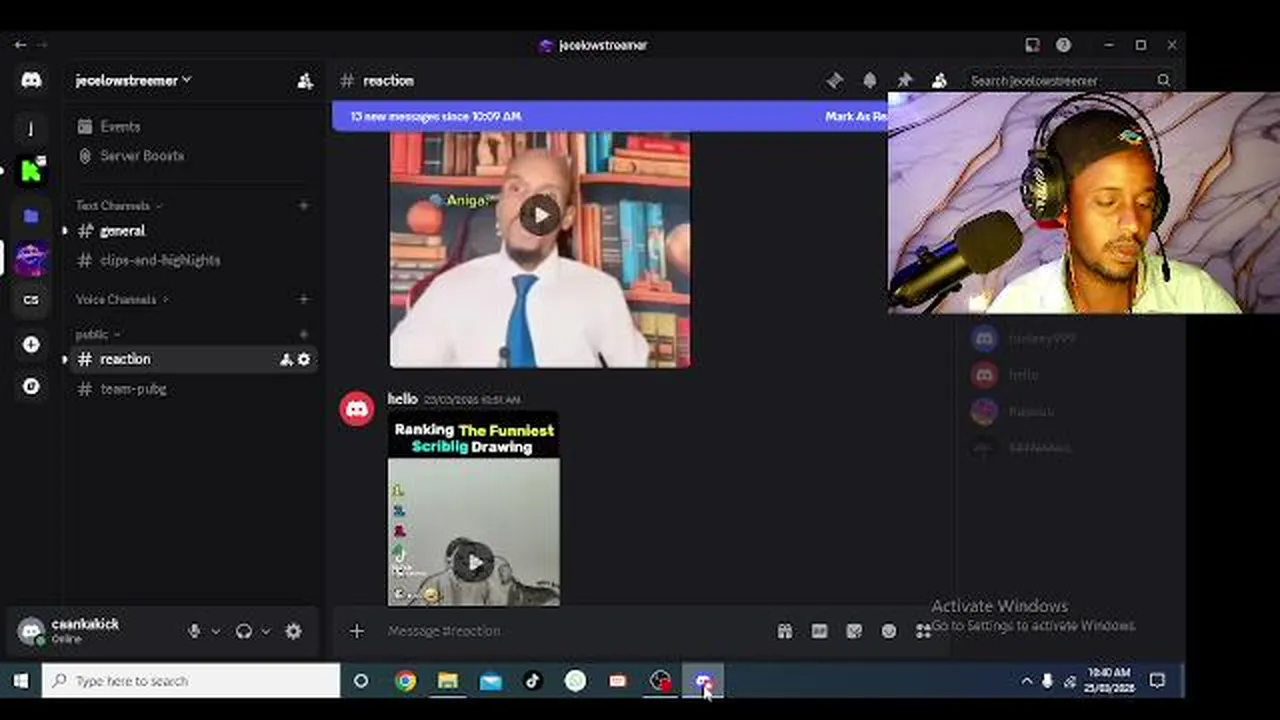Collapse the Text Channels category
The width and height of the screenshot is (1280, 720).
coord(118,206)
